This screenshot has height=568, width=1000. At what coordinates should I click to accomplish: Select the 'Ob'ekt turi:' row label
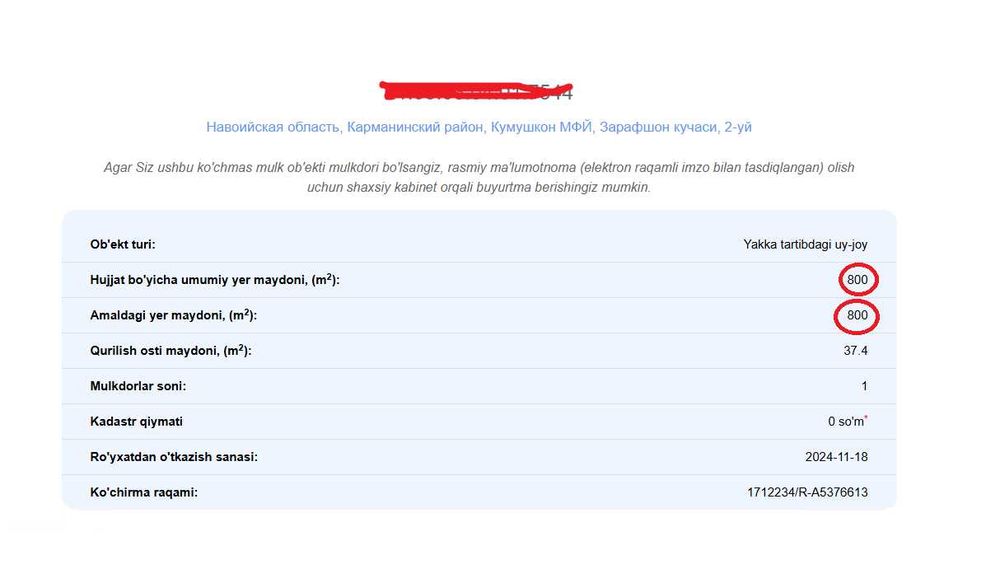123,244
